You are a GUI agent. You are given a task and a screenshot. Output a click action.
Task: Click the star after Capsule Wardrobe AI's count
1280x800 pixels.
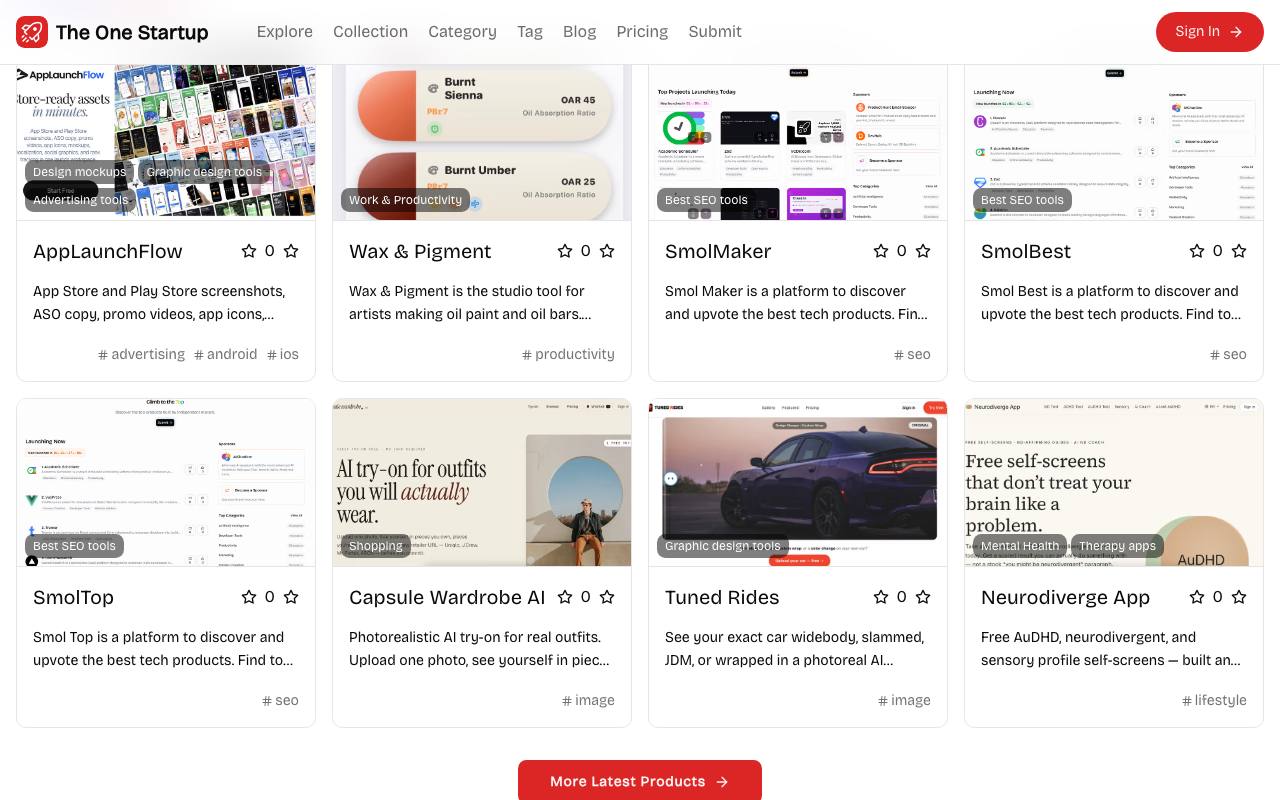pyautogui.click(x=607, y=597)
